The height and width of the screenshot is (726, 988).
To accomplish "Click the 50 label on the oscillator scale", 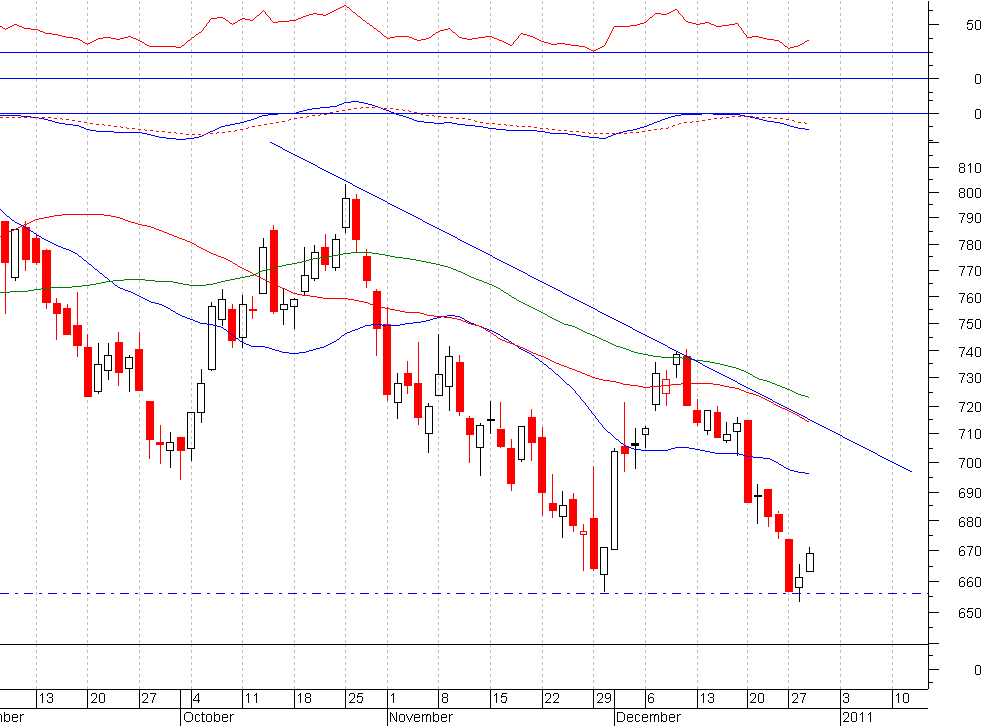I will coord(974,25).
